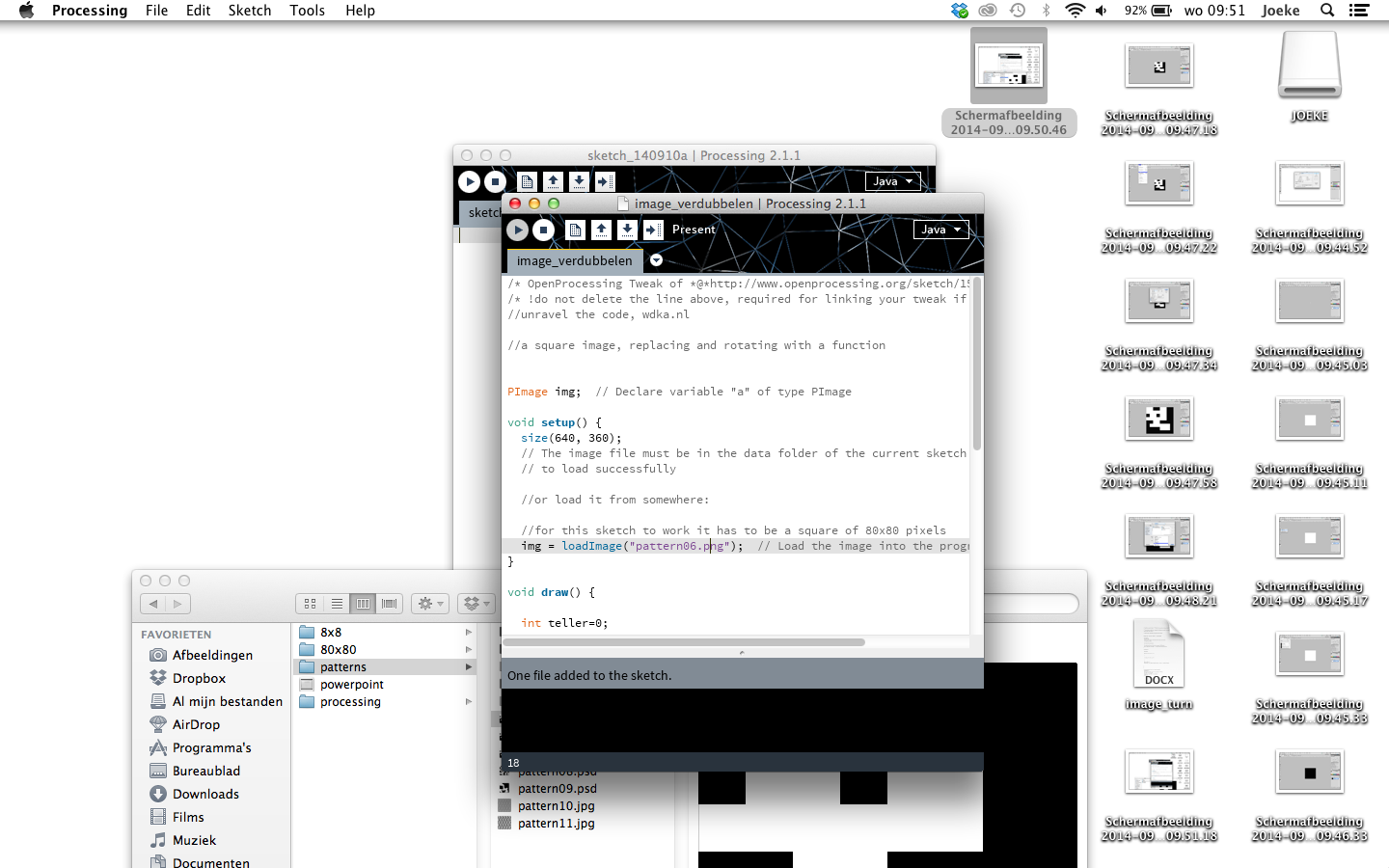Open the Sketch menu
Screen dimensions: 1389x868
(250, 11)
